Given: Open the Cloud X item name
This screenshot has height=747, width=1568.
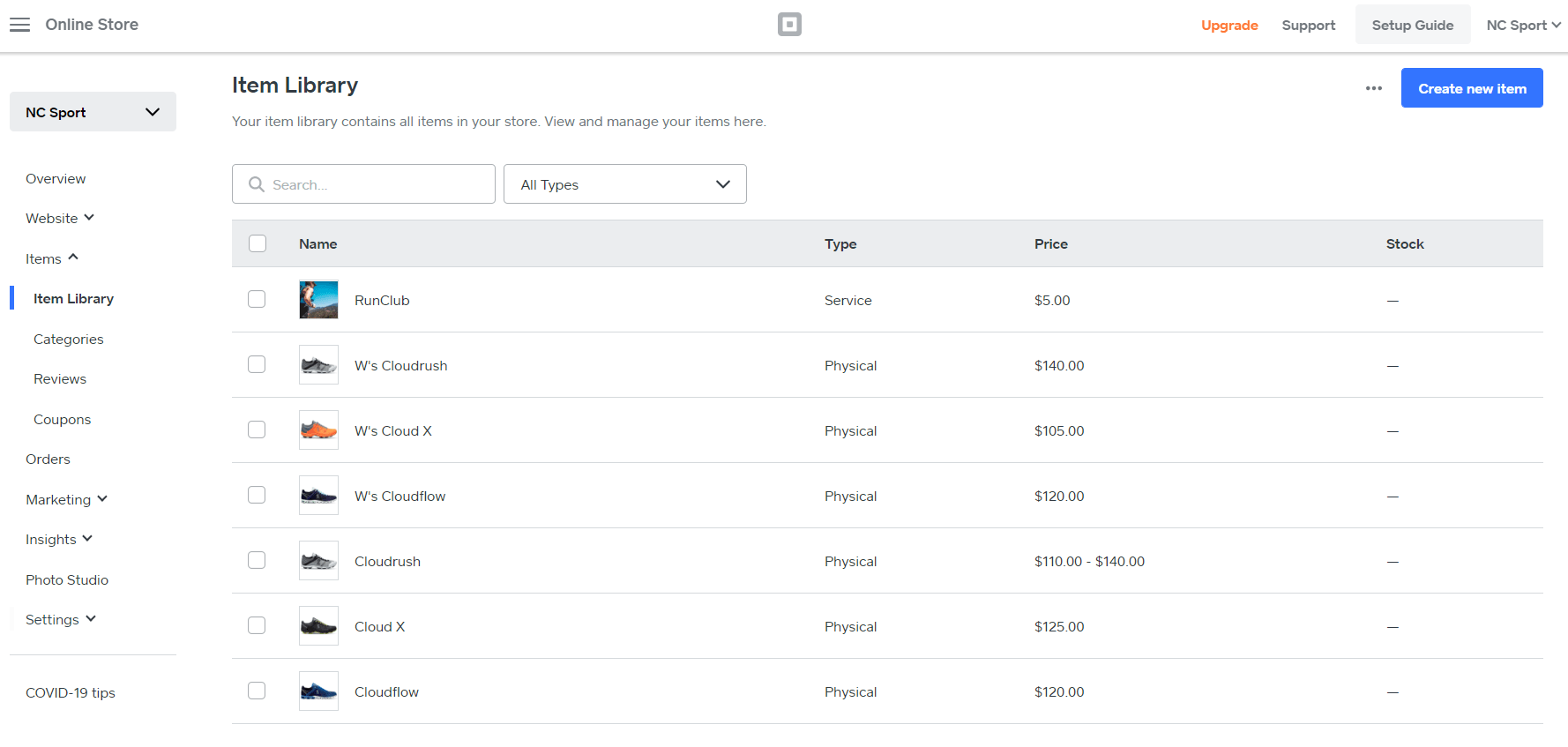Looking at the screenshot, I should tap(379, 627).
